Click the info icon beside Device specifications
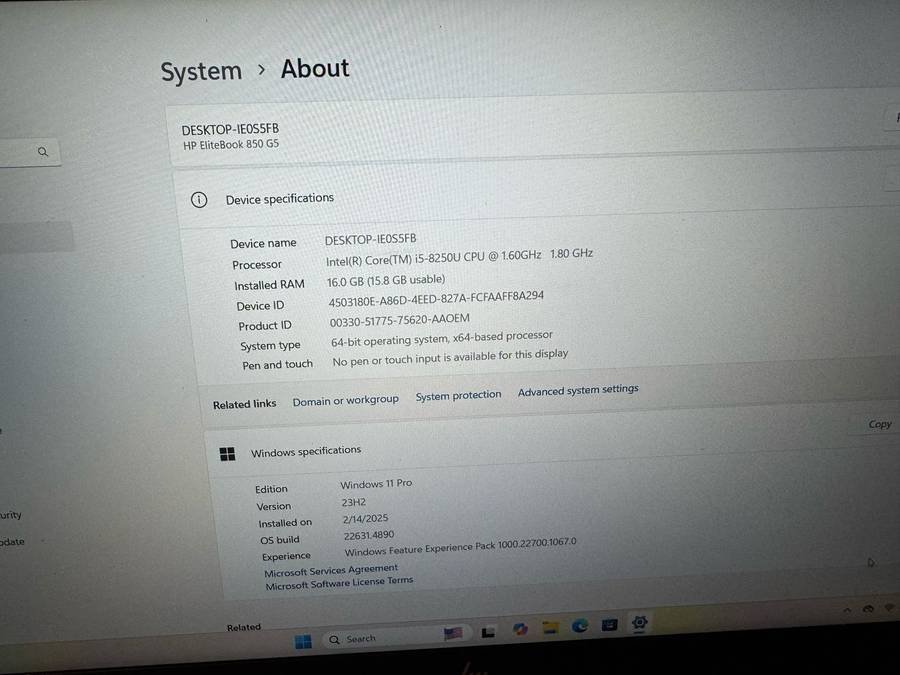Screen dimensions: 900x675 [199, 200]
